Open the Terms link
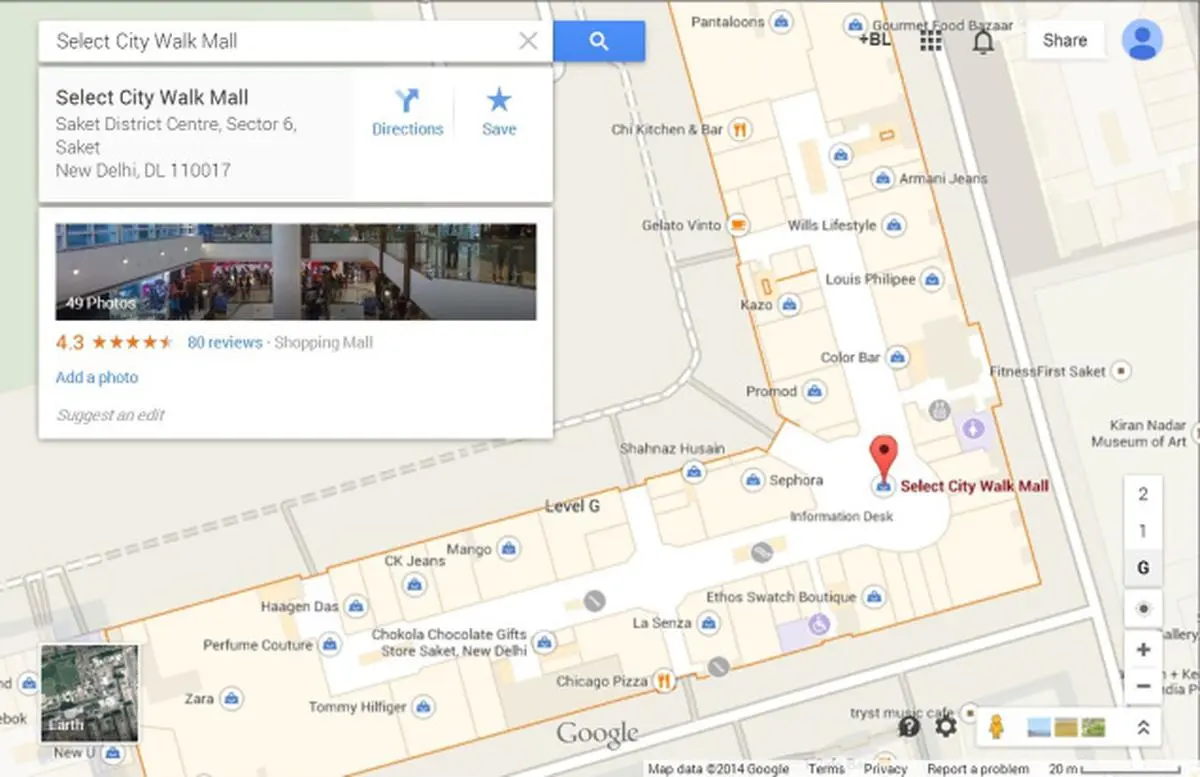Image resolution: width=1200 pixels, height=777 pixels. (x=826, y=769)
